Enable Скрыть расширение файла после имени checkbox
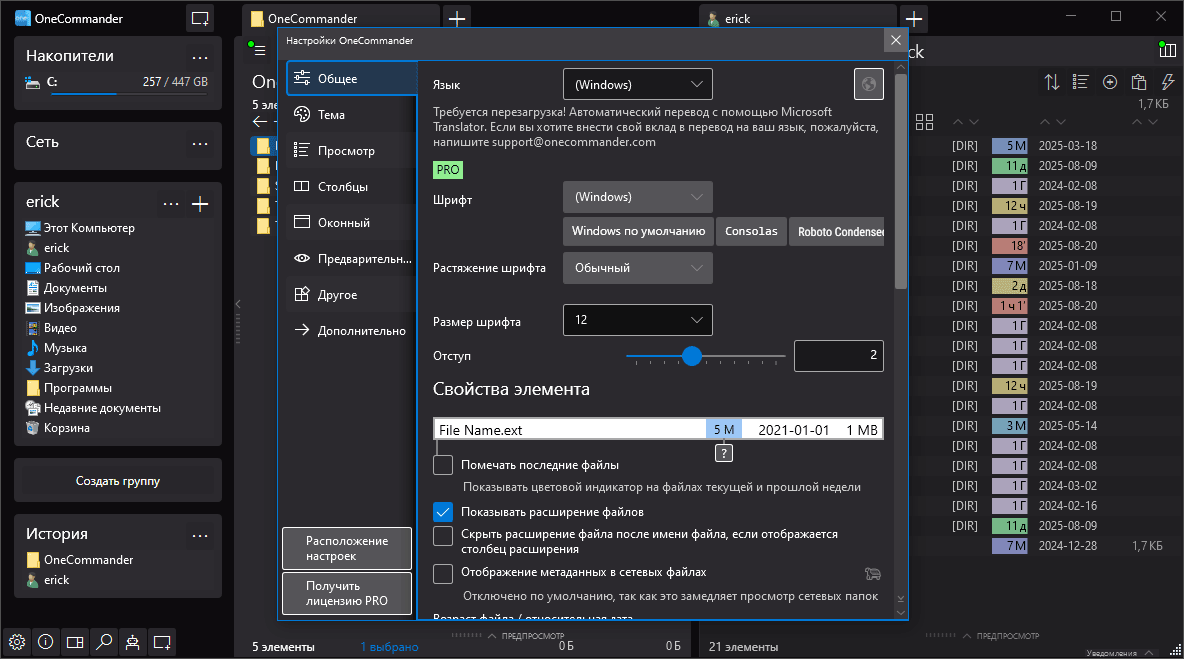Image resolution: width=1184 pixels, height=659 pixels. [442, 535]
